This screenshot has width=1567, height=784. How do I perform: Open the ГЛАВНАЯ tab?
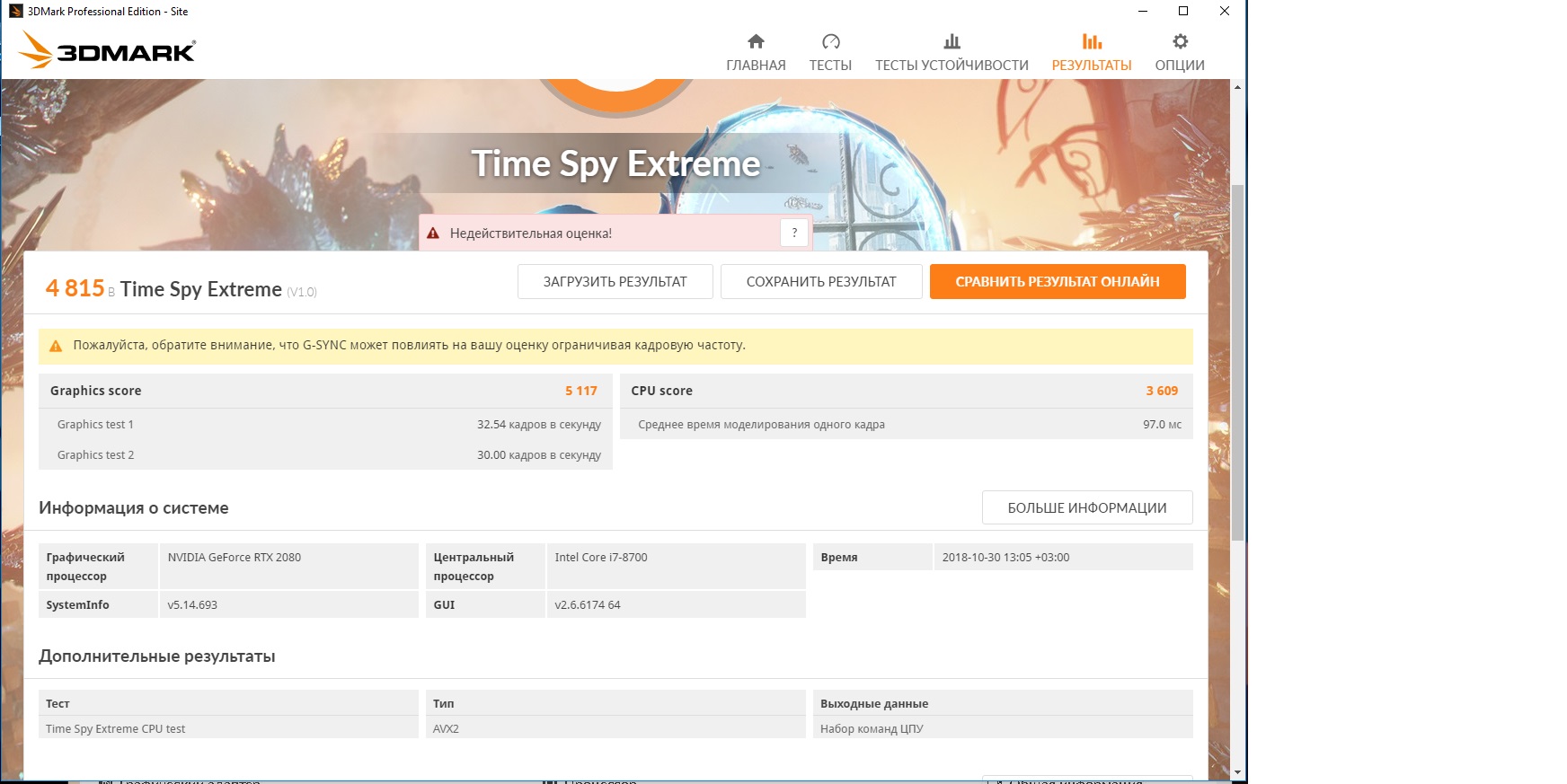(x=756, y=66)
